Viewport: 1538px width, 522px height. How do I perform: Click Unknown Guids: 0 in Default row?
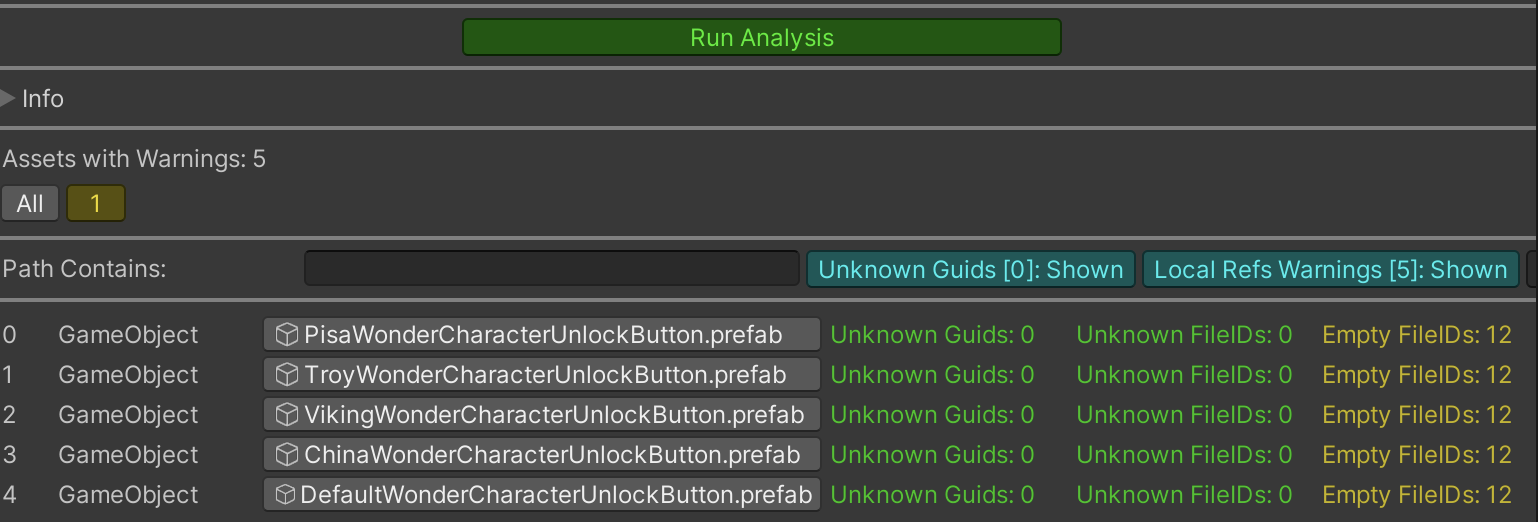(932, 495)
